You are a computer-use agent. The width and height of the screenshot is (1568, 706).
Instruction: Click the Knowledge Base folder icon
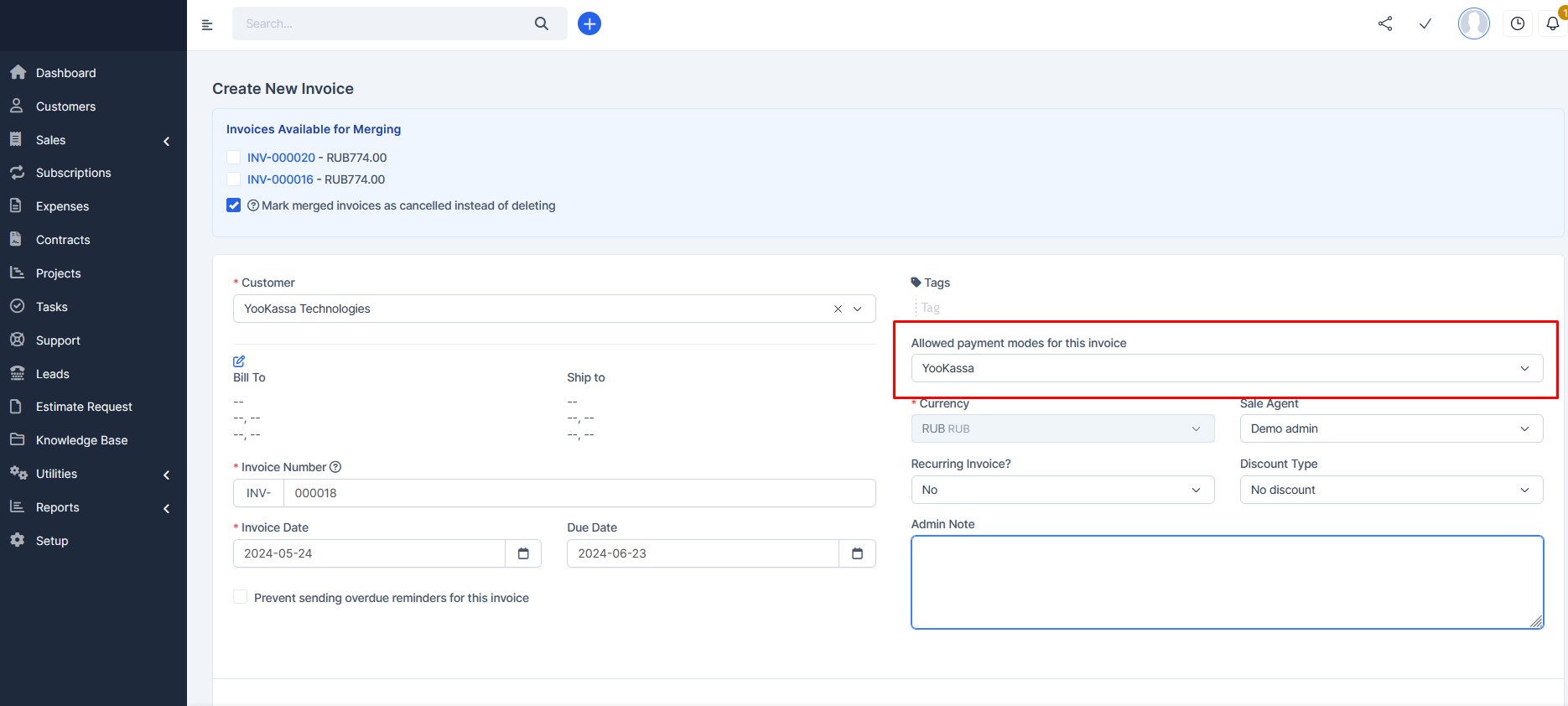point(17,439)
